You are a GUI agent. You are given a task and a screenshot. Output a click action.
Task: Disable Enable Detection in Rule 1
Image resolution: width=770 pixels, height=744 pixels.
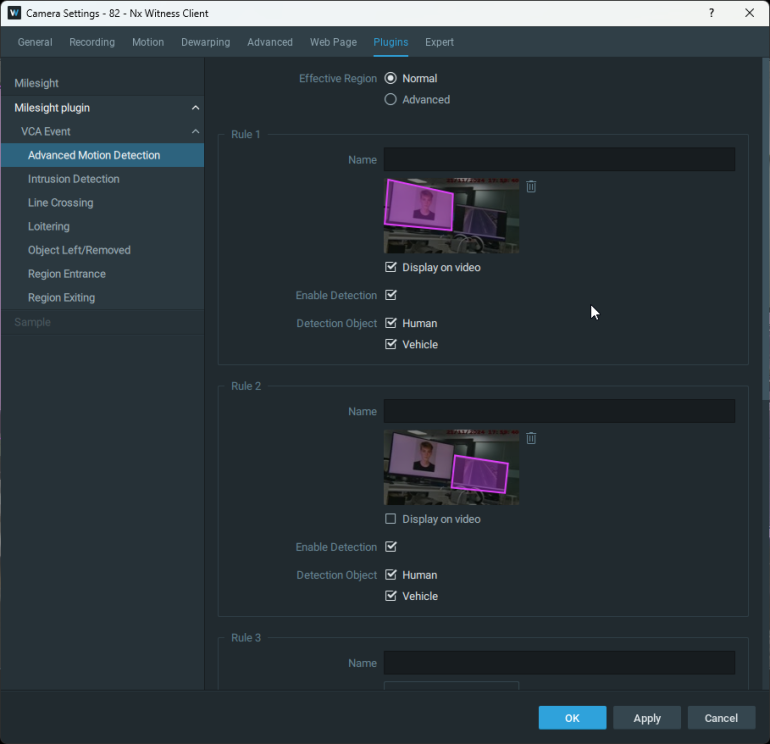click(x=390, y=295)
